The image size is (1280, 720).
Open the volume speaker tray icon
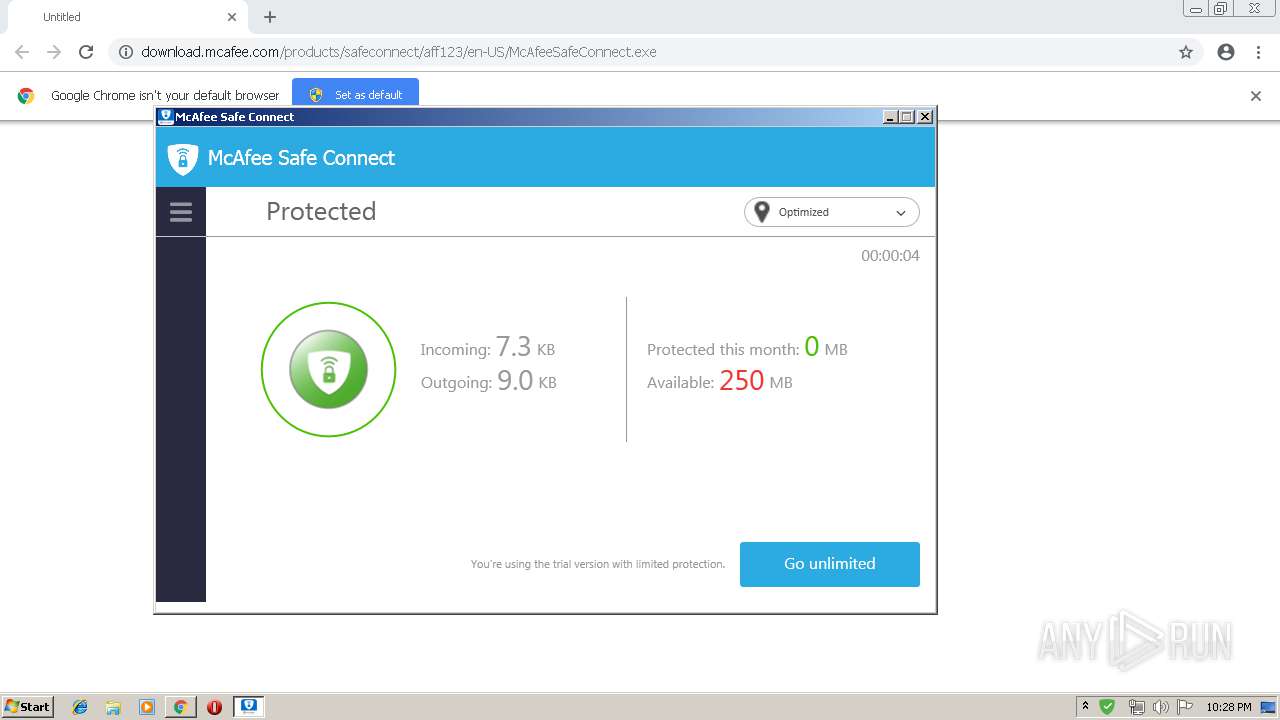(1160, 707)
